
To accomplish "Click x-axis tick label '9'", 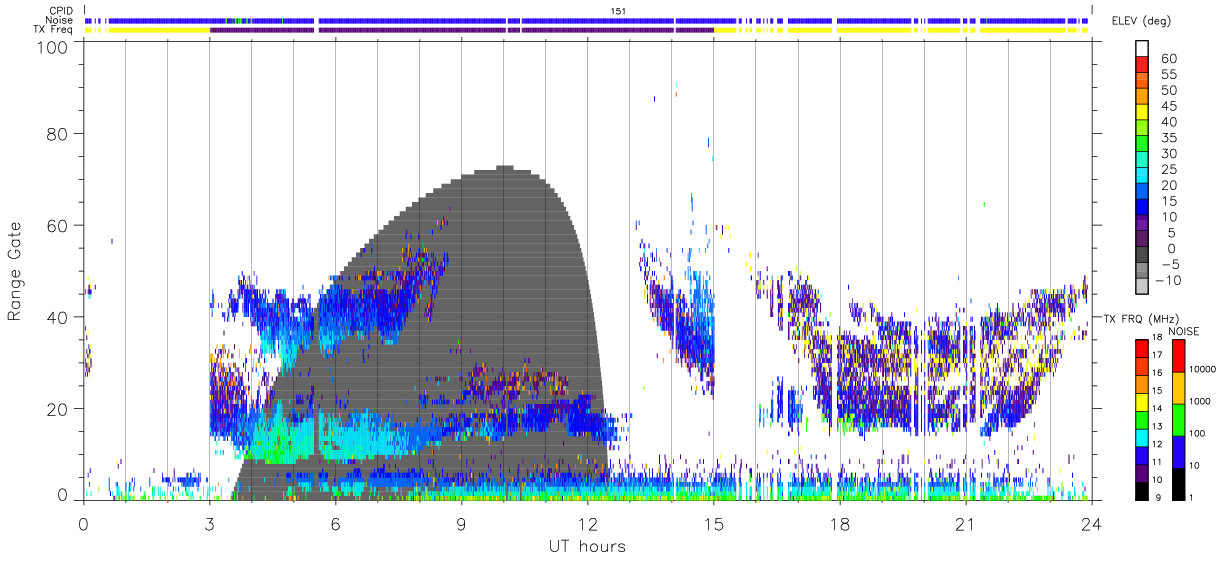I will [x=461, y=524].
